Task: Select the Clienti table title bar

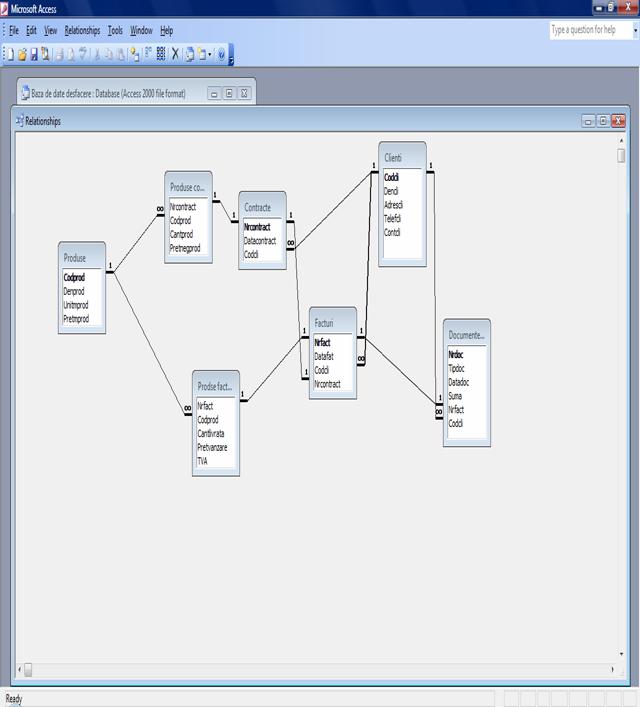Action: click(x=402, y=158)
